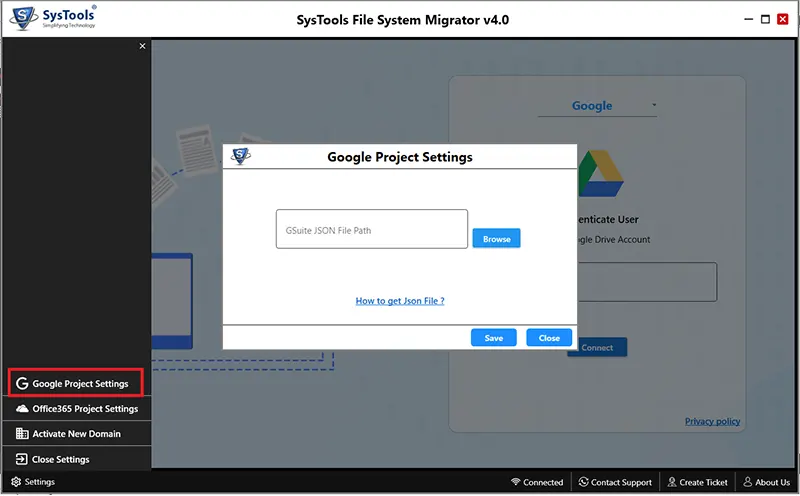Close the SysTools application with red X
800x496 pixels.
point(783,19)
